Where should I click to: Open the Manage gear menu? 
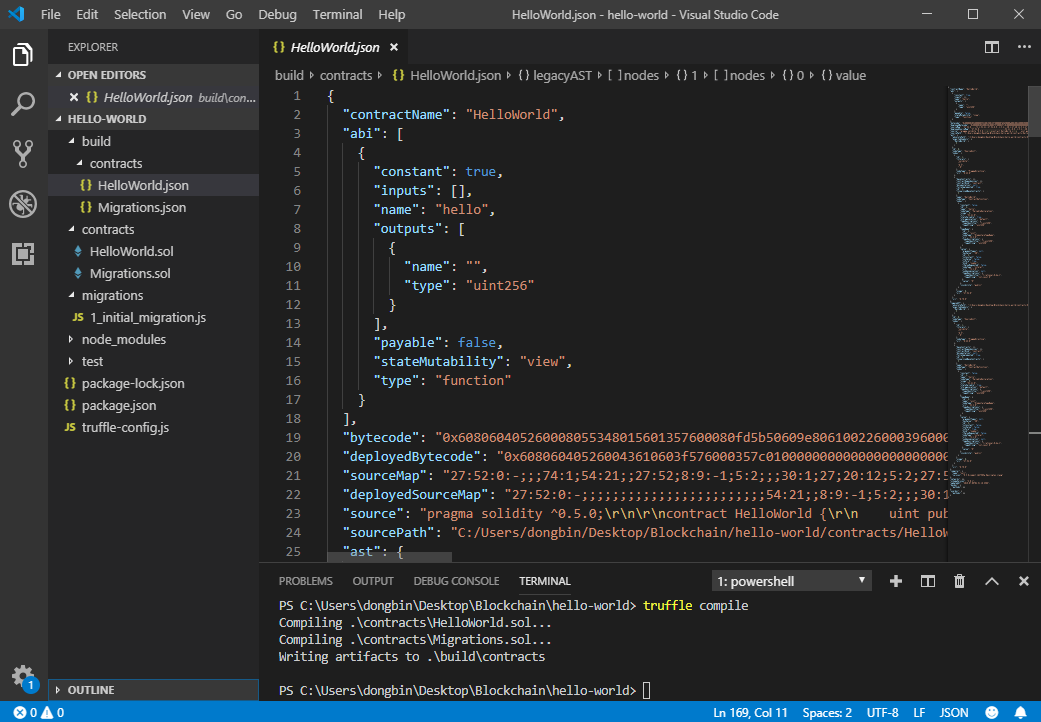[x=23, y=677]
